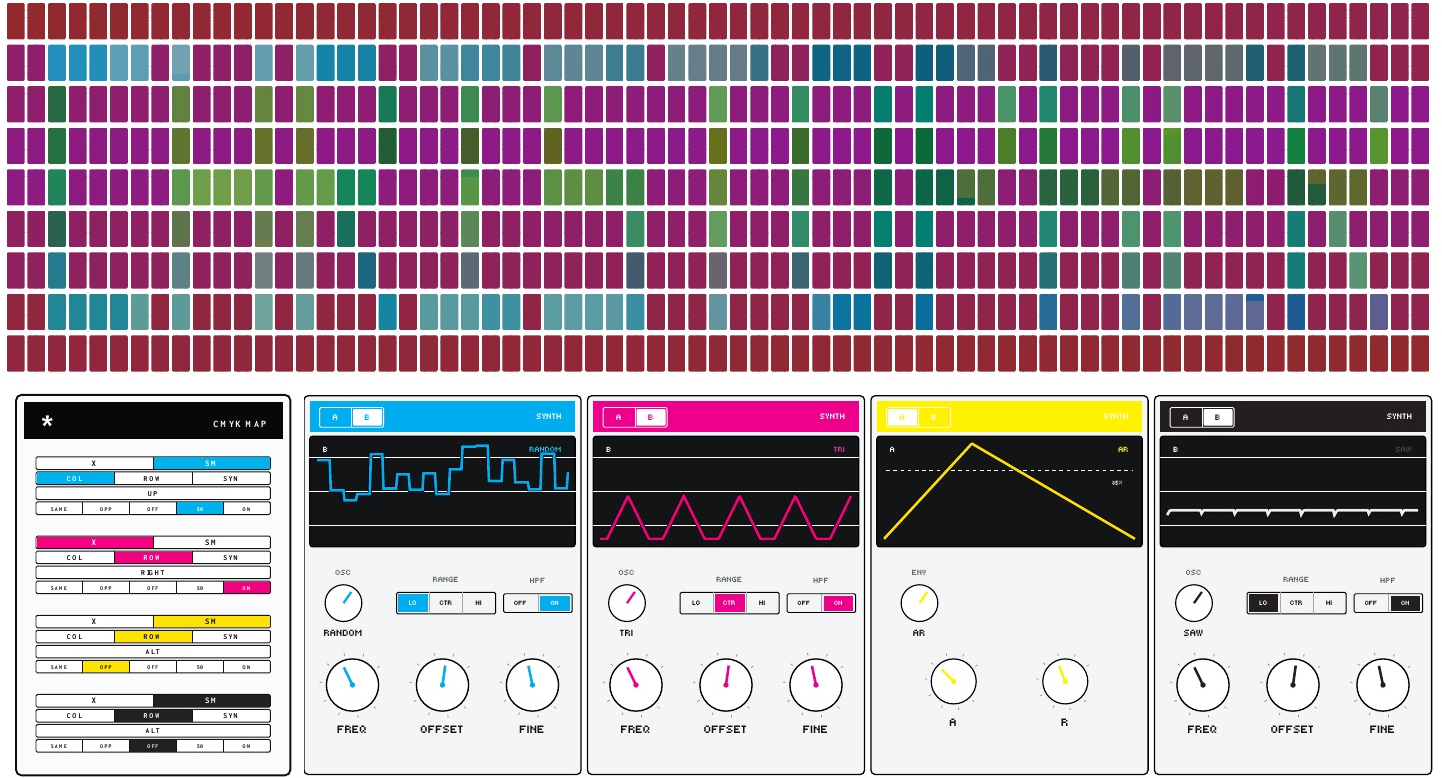Click the magenta synth FINE knob
Screen dimensions: 1442x778
815,685
